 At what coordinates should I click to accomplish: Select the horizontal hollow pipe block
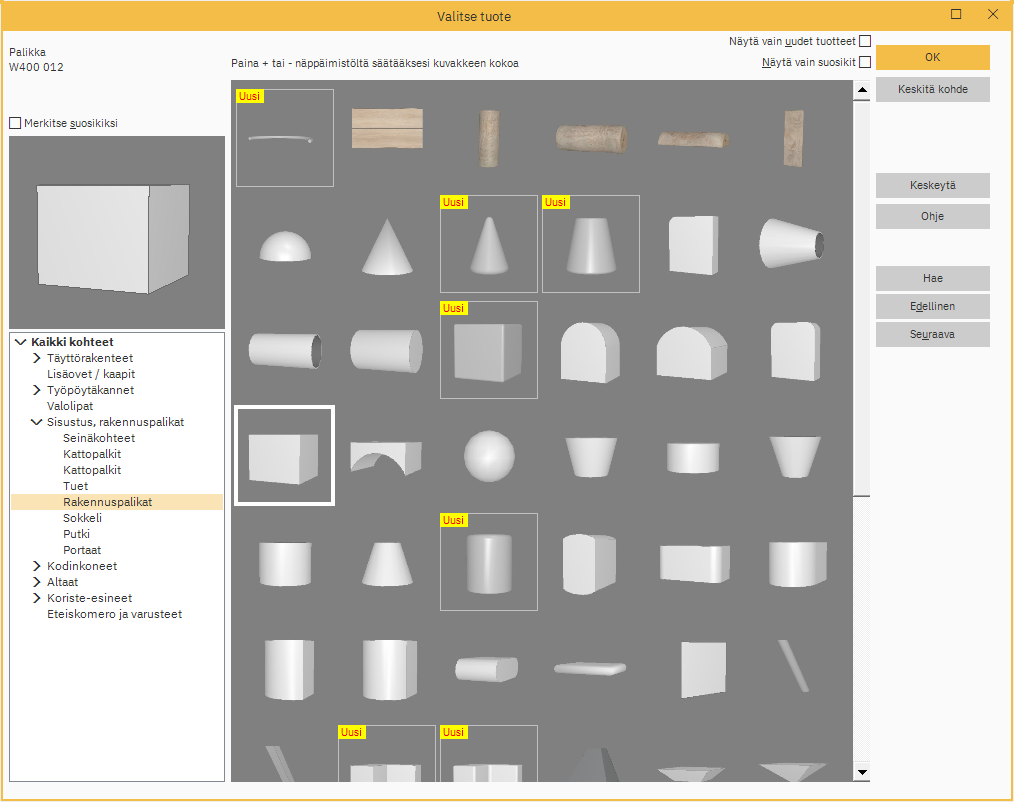click(285, 351)
